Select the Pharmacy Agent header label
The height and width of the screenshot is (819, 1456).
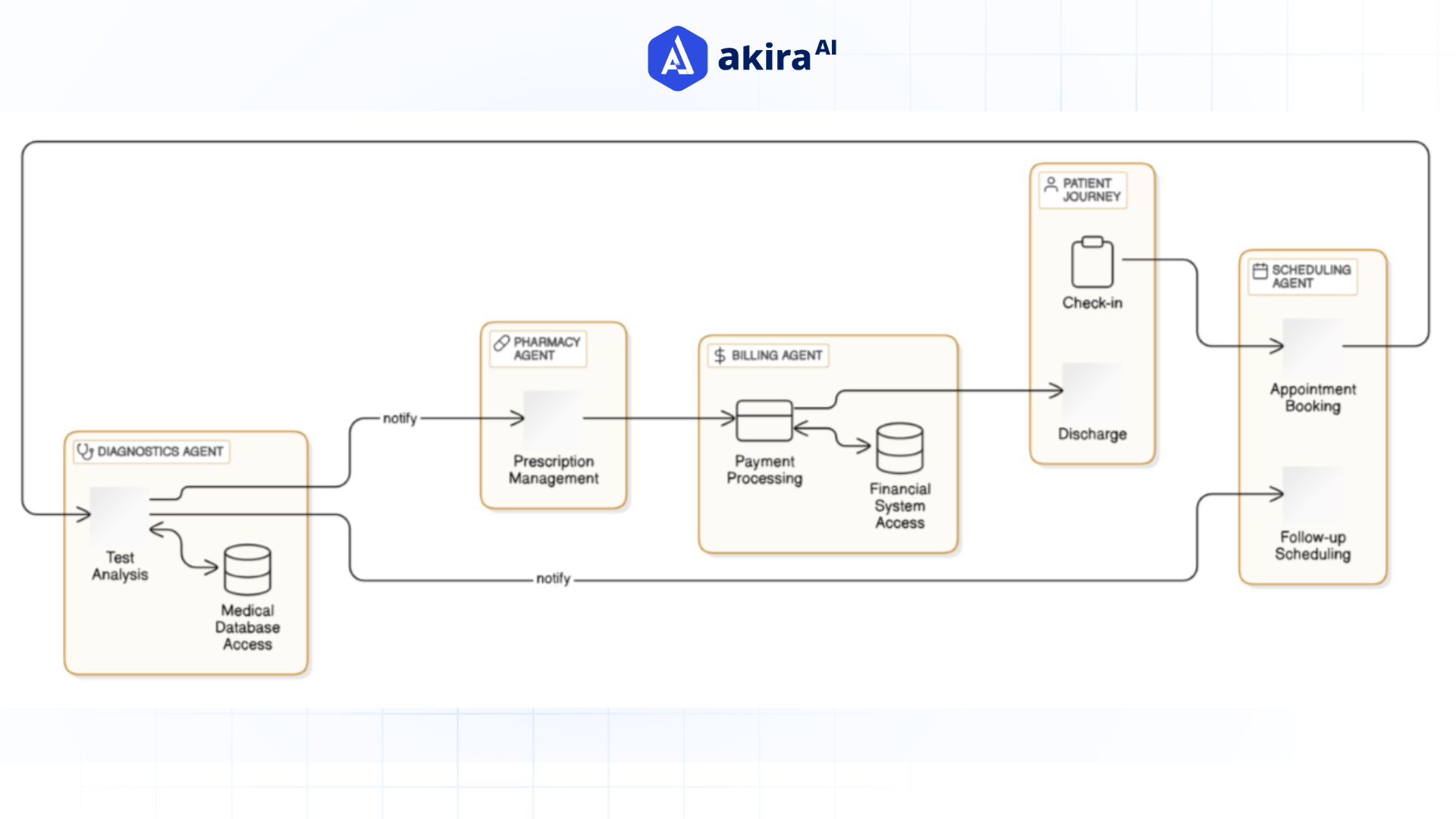click(538, 348)
